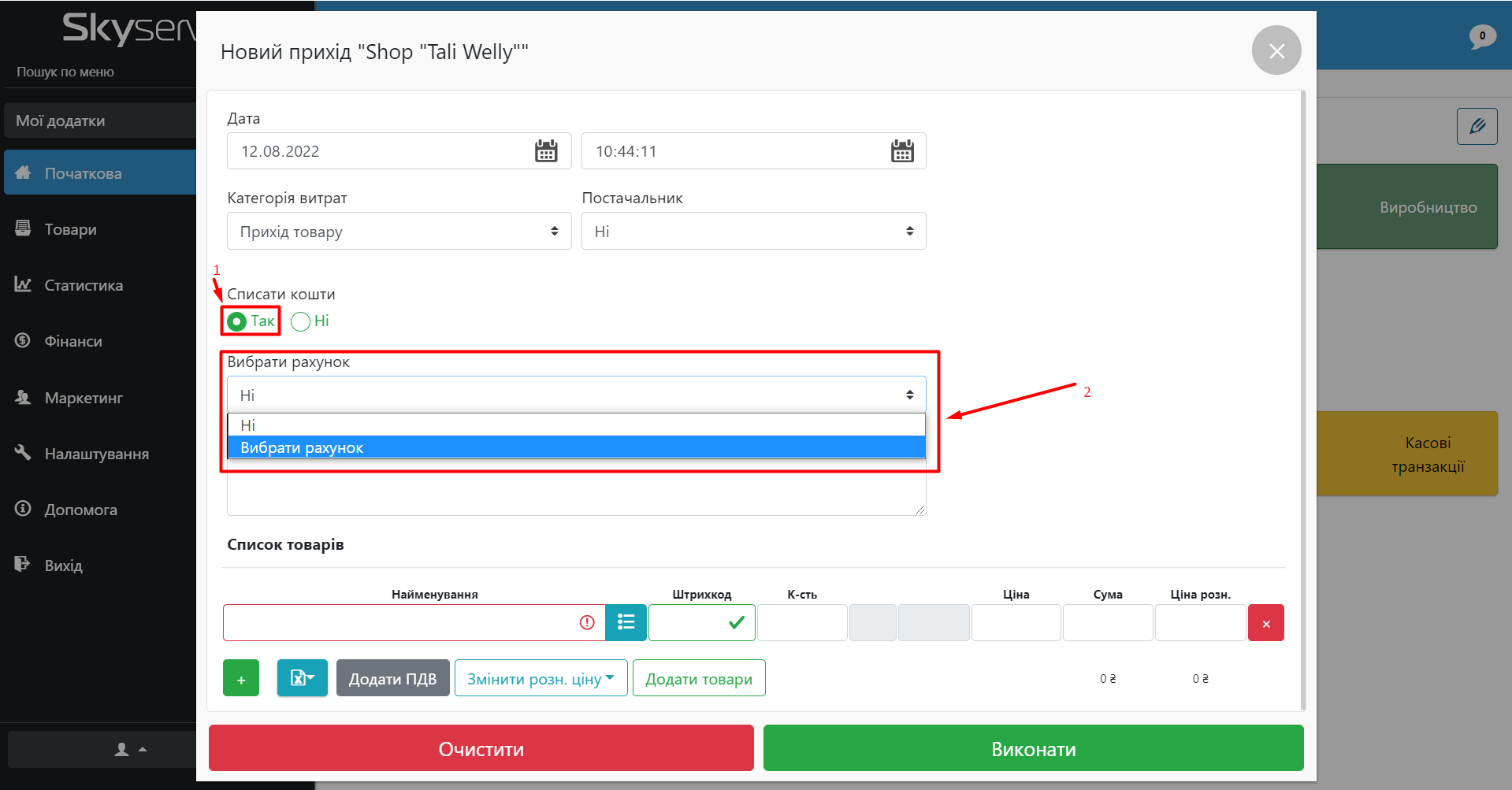Expand the 'Категорія витрат' dropdown
The image size is (1512, 790).
point(399,232)
